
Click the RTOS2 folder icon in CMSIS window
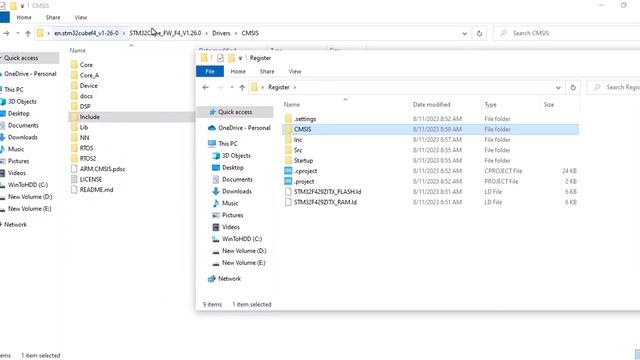coord(74,158)
